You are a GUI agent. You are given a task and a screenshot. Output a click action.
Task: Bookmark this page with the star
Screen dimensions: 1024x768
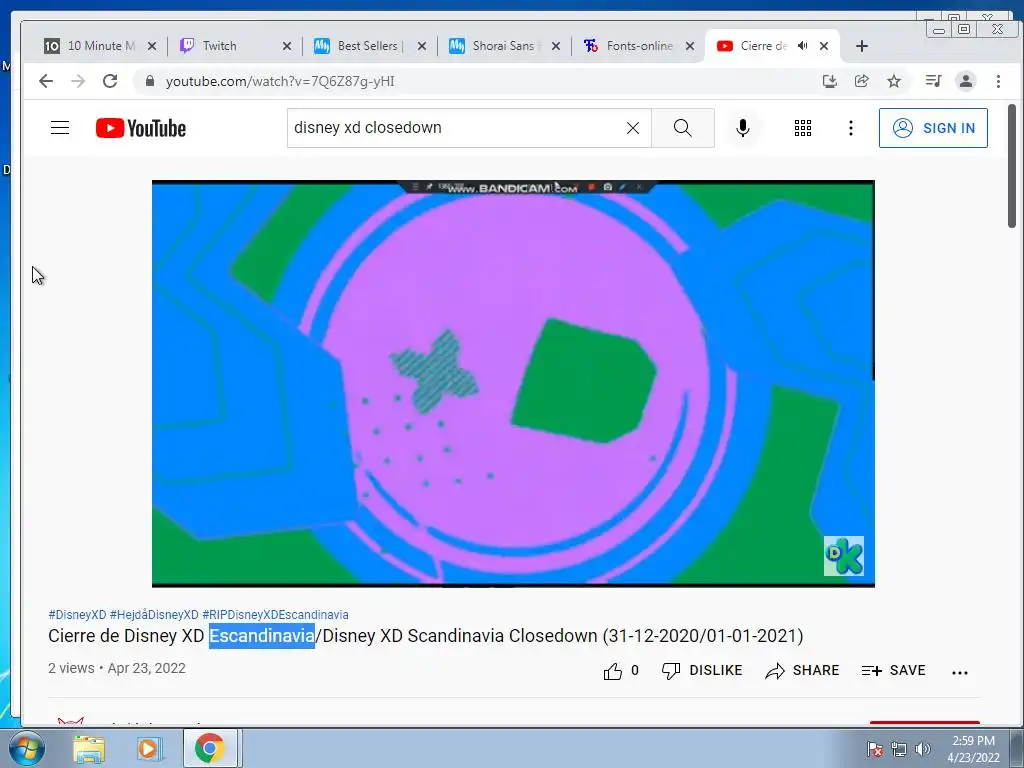tap(894, 81)
